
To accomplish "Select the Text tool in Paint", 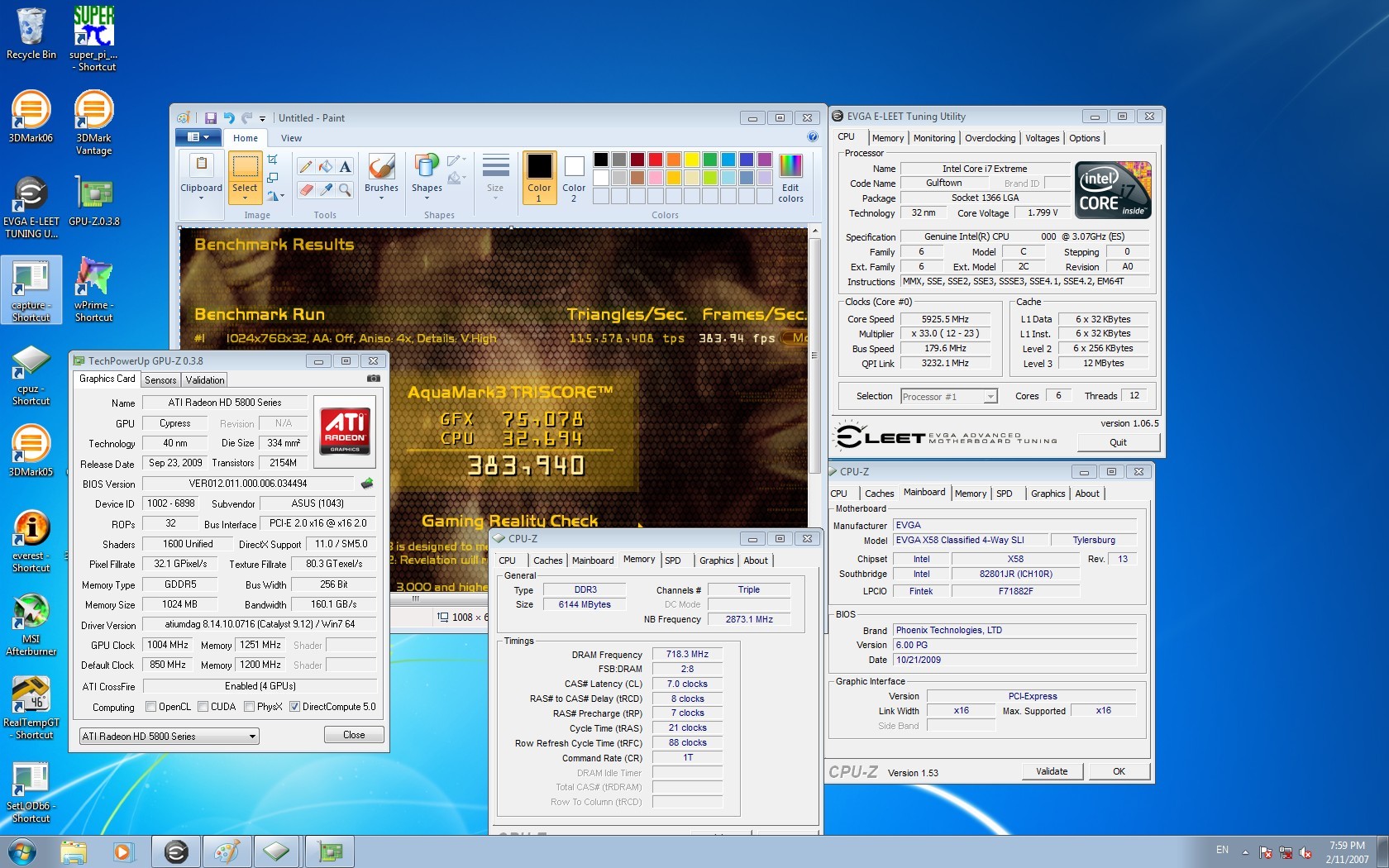I will [x=345, y=166].
